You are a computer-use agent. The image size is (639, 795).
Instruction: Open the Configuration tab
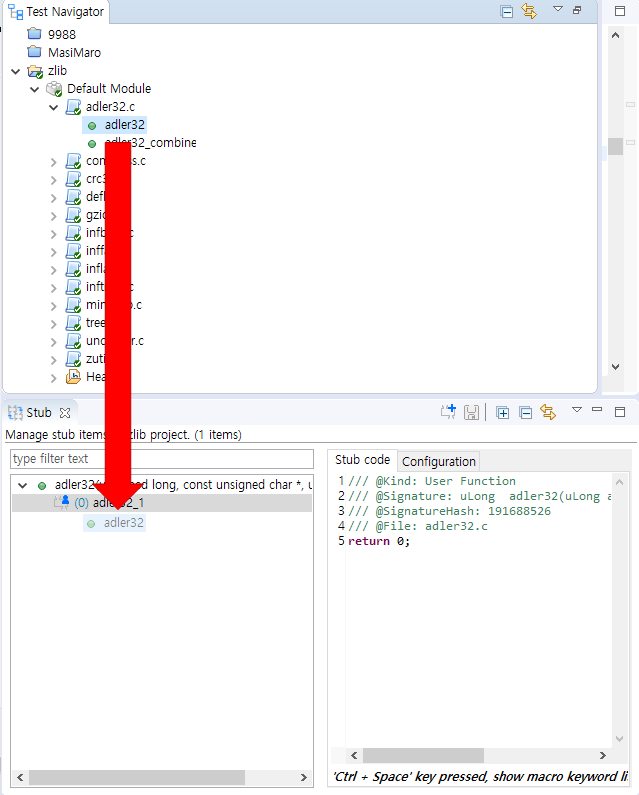coord(439,461)
